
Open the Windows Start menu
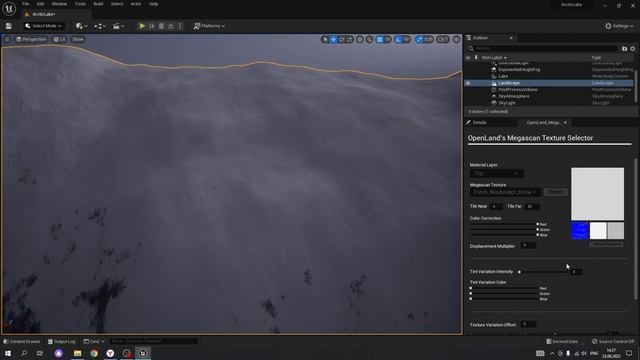8,353
